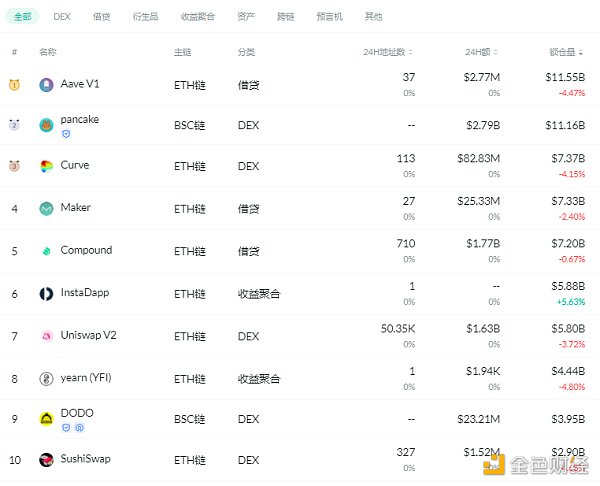Open the Aave V1 project link

(x=80, y=84)
